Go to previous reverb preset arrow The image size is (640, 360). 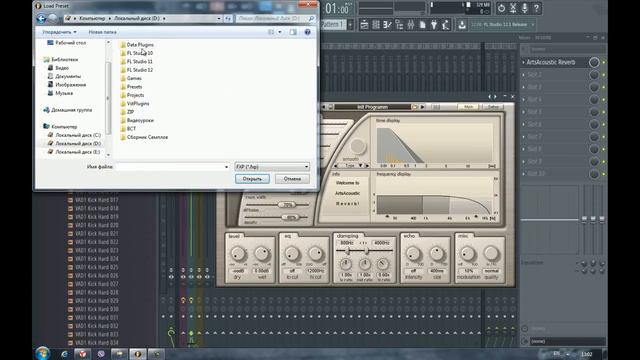324,107
